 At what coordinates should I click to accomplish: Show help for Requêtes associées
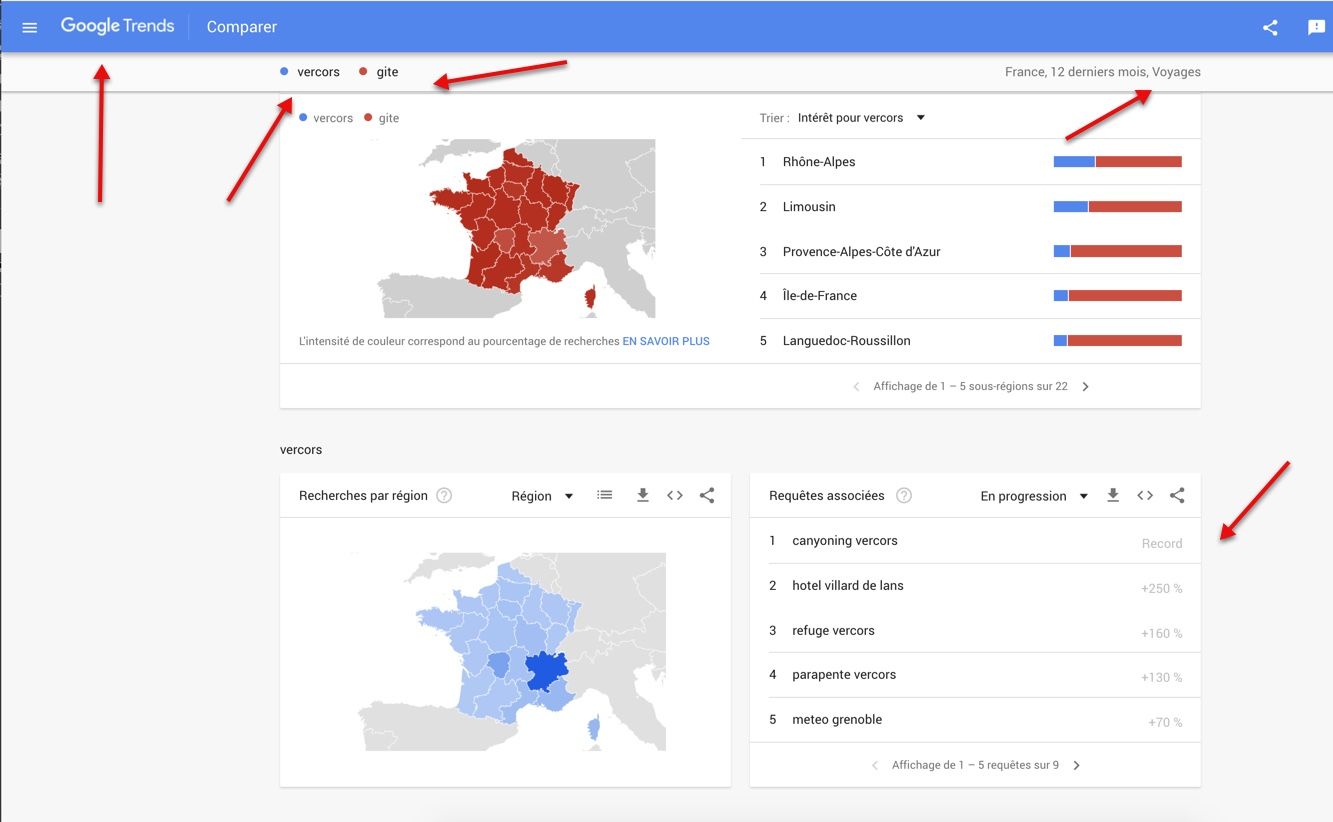click(904, 495)
